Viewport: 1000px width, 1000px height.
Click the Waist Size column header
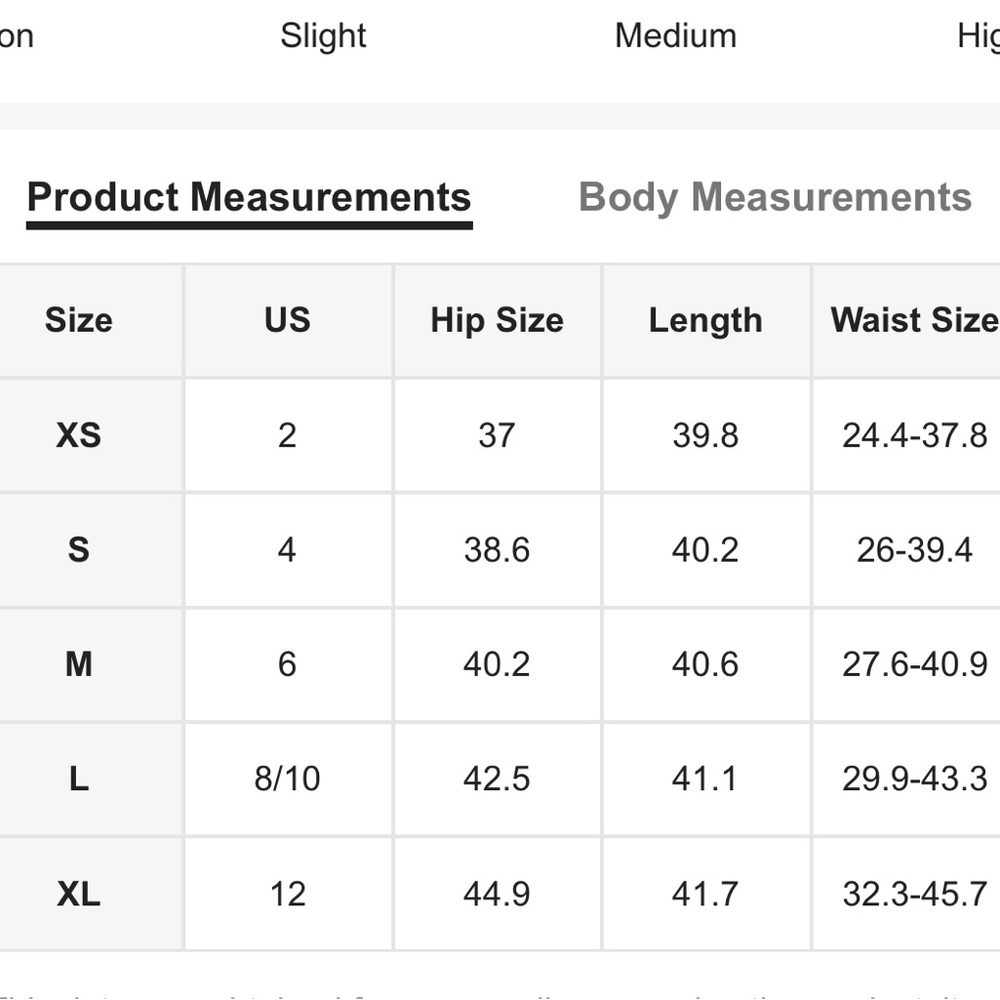click(x=912, y=320)
